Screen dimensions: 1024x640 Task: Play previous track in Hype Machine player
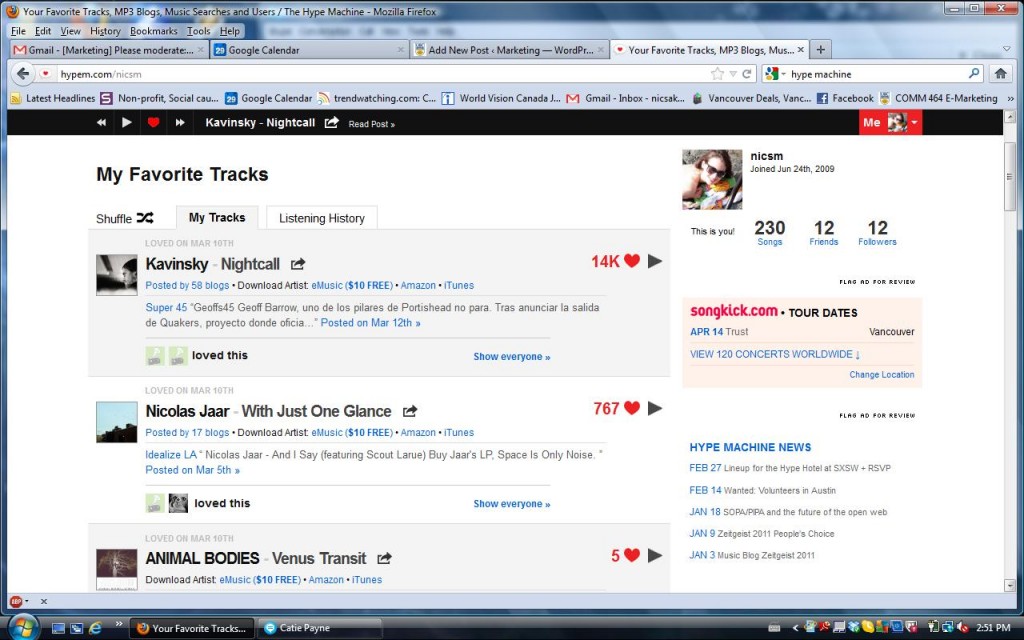[101, 122]
